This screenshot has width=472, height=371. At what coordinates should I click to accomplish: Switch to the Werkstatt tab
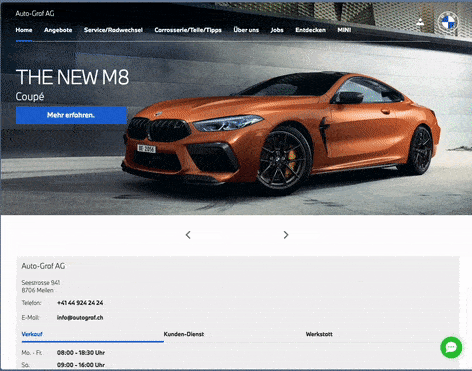point(319,334)
